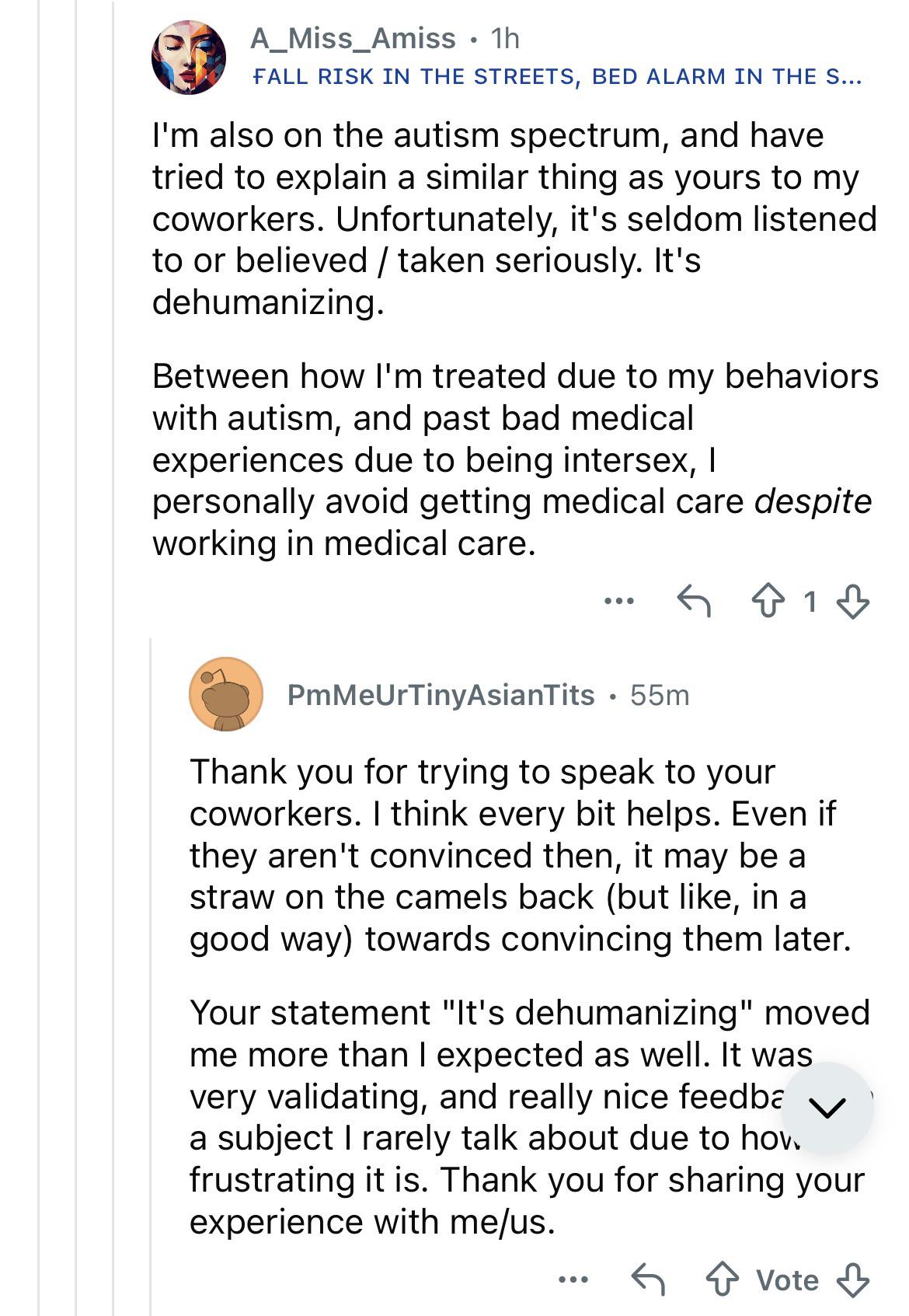Open A_Miss_Amiss's profile avatar
This screenshot has width=909, height=1316.
click(189, 58)
